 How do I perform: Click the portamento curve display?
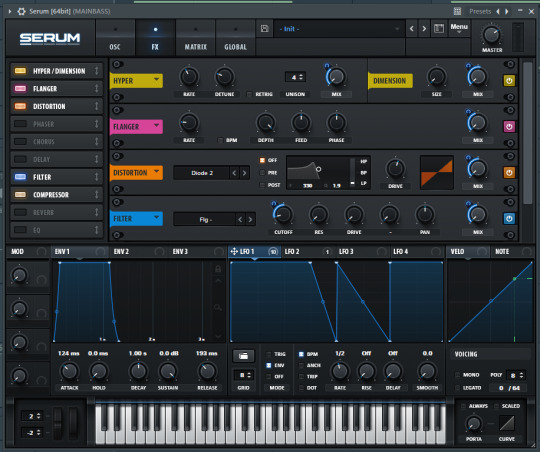click(507, 423)
